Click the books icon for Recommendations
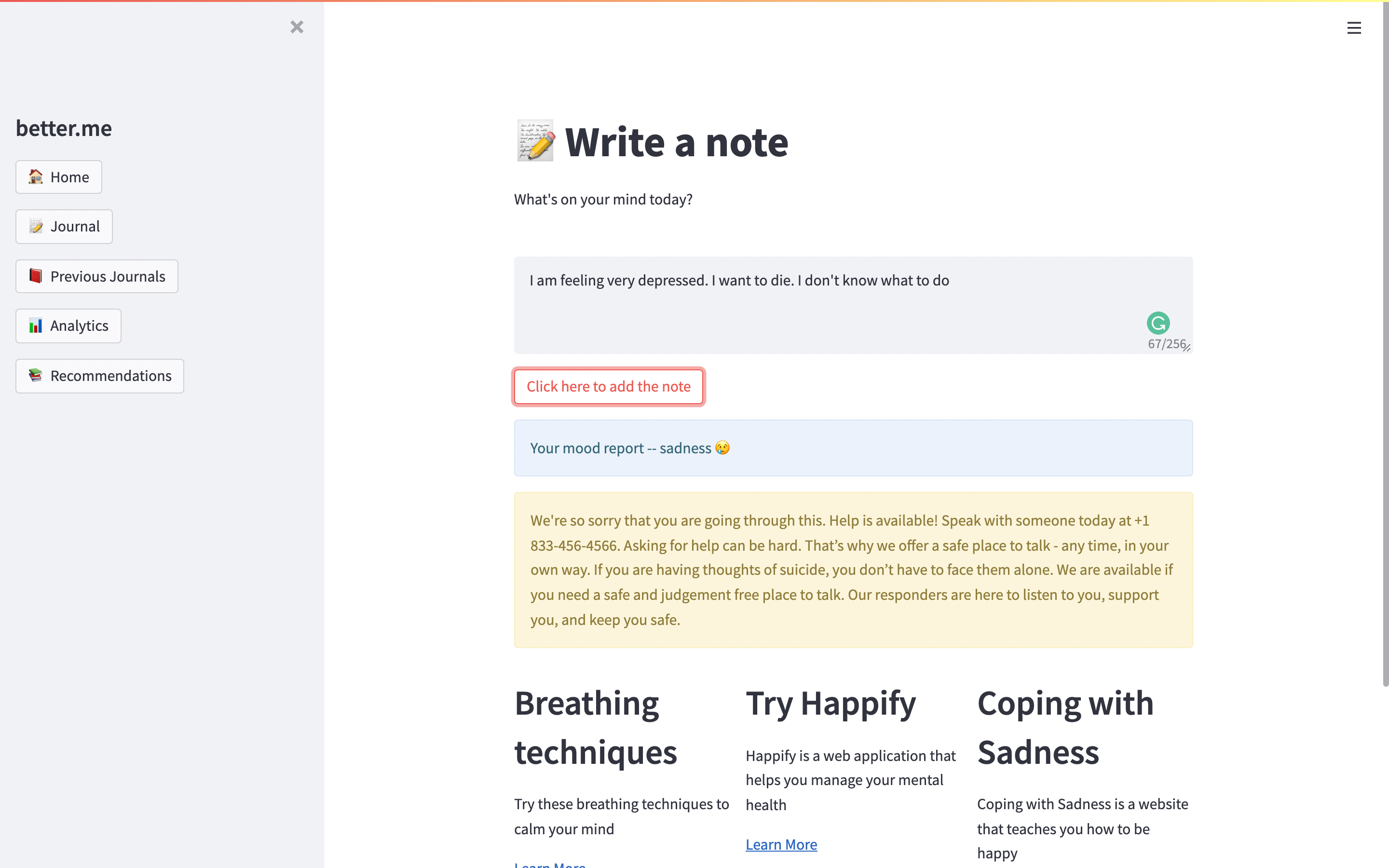The image size is (1389, 868). point(36,376)
